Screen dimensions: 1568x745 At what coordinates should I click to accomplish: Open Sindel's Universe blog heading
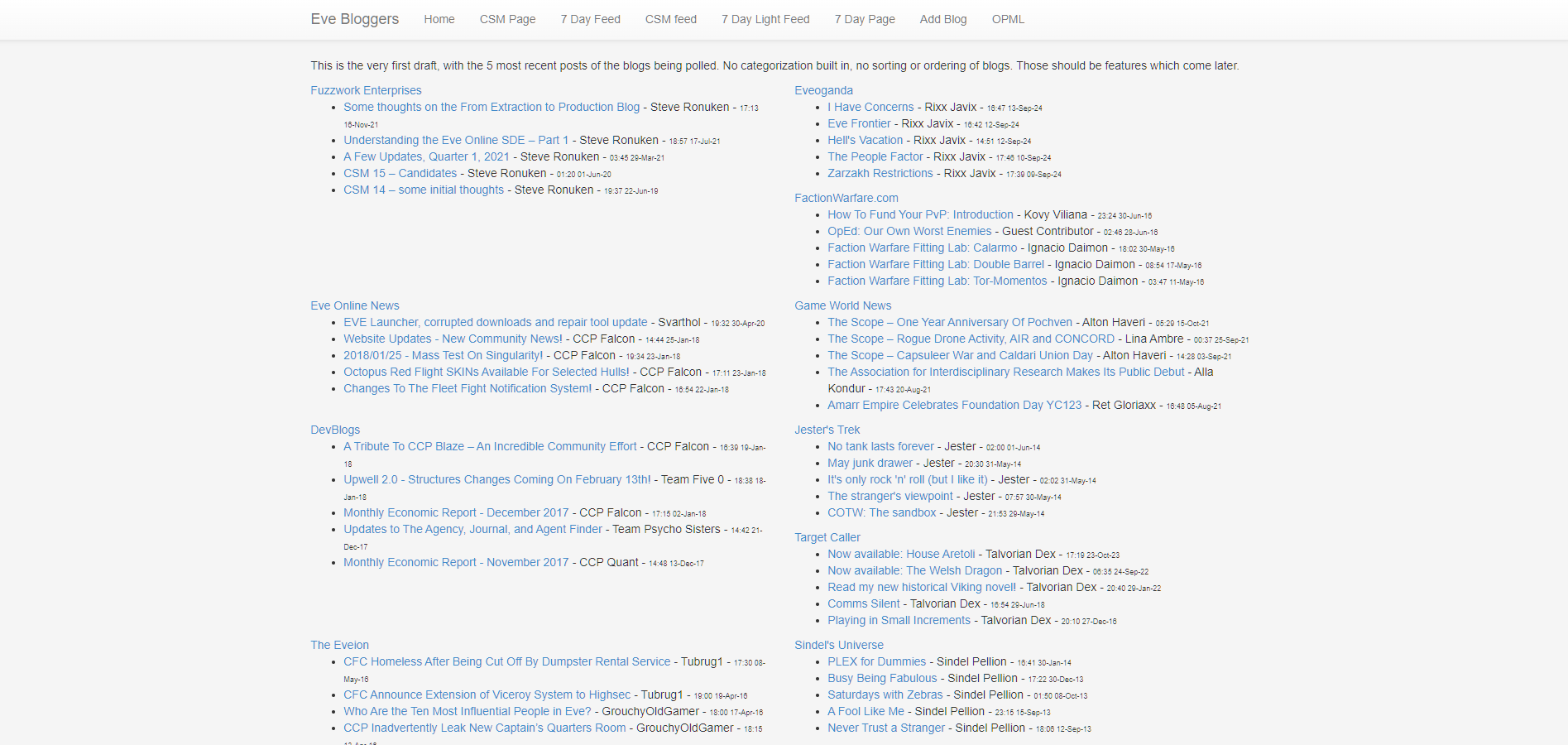pos(838,645)
